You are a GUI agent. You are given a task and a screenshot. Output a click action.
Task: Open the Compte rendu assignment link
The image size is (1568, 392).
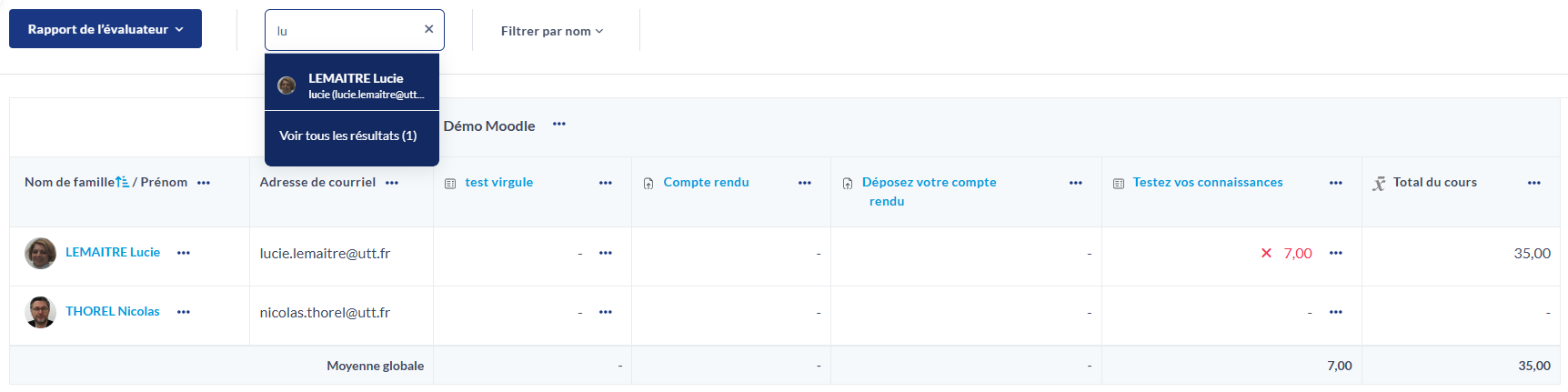click(x=707, y=182)
